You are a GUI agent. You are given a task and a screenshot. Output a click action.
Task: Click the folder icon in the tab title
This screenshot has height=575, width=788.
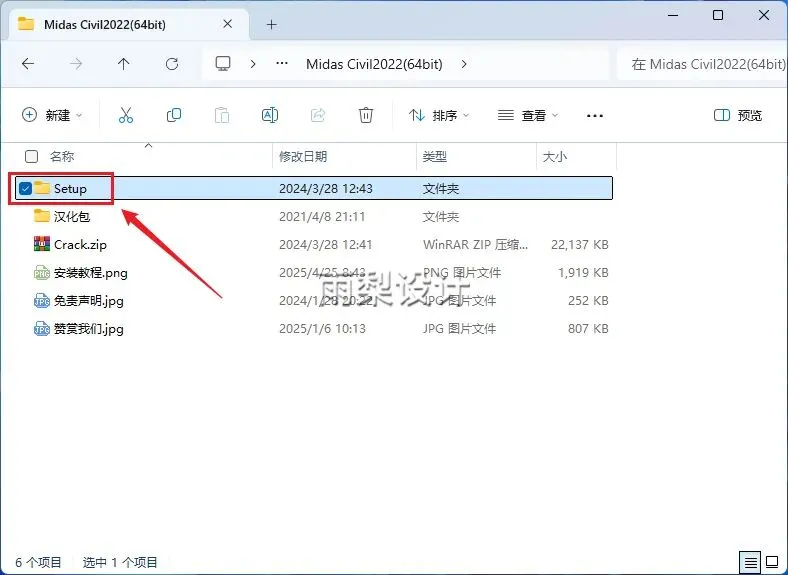[x=26, y=24]
